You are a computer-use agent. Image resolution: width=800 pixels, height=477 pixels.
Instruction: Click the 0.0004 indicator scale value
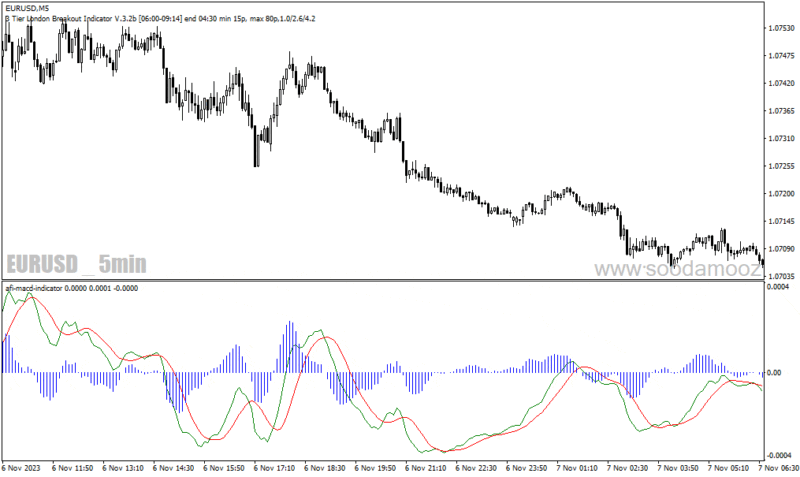(x=778, y=287)
